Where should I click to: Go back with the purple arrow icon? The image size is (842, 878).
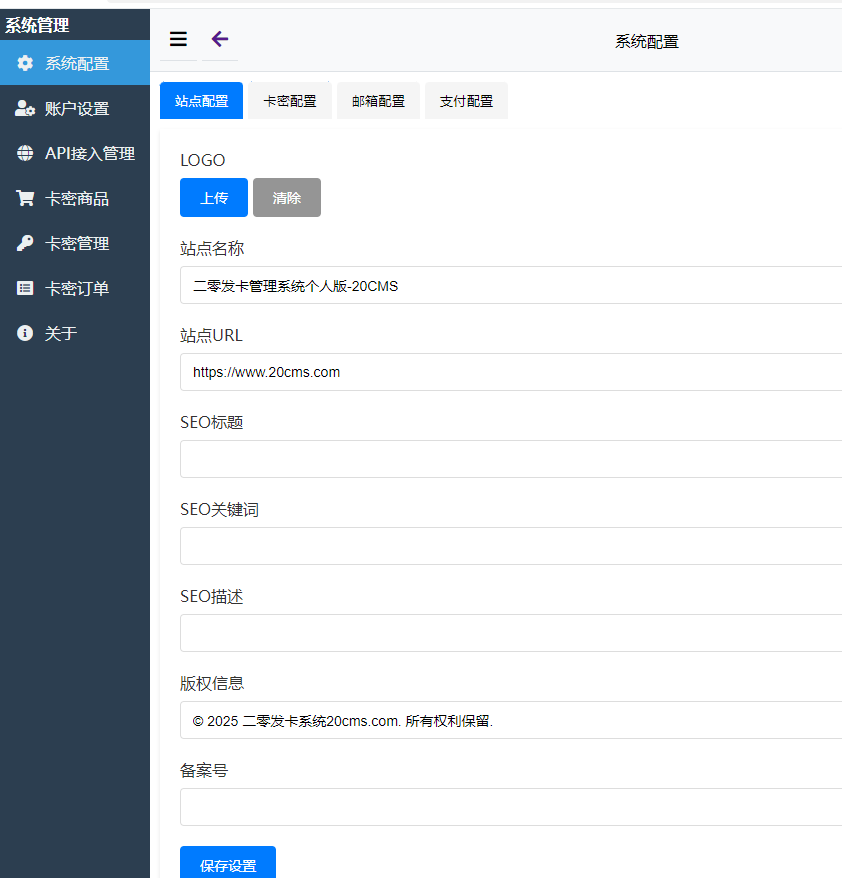tap(220, 39)
